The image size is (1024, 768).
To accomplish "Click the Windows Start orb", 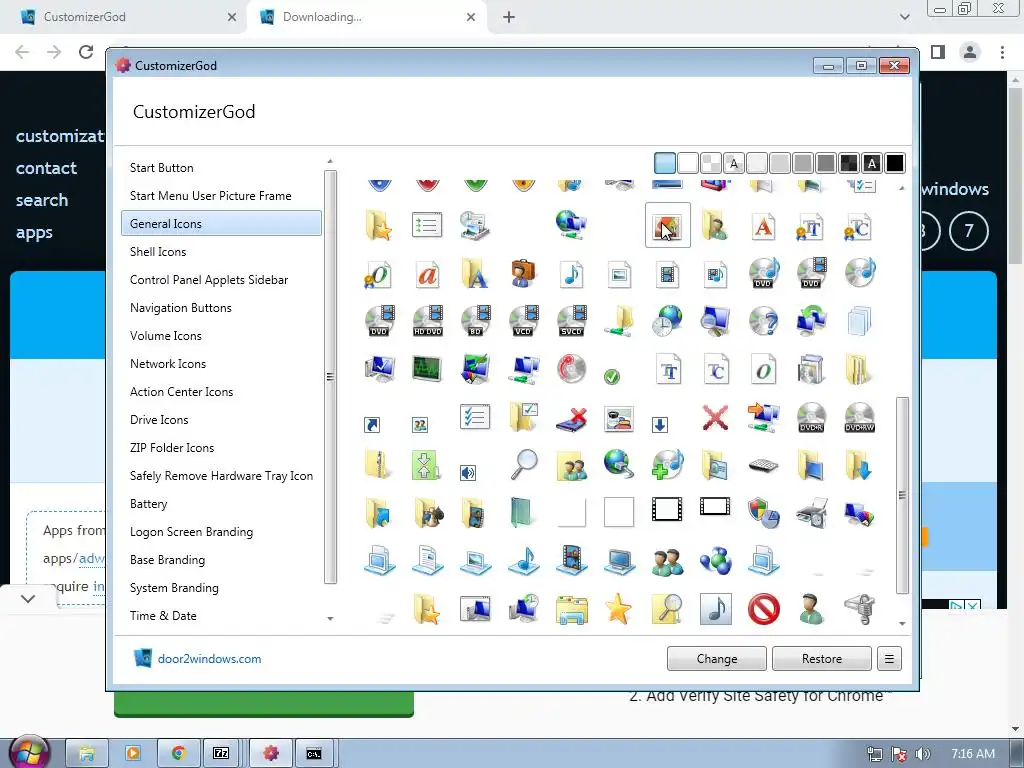I will pos(29,752).
